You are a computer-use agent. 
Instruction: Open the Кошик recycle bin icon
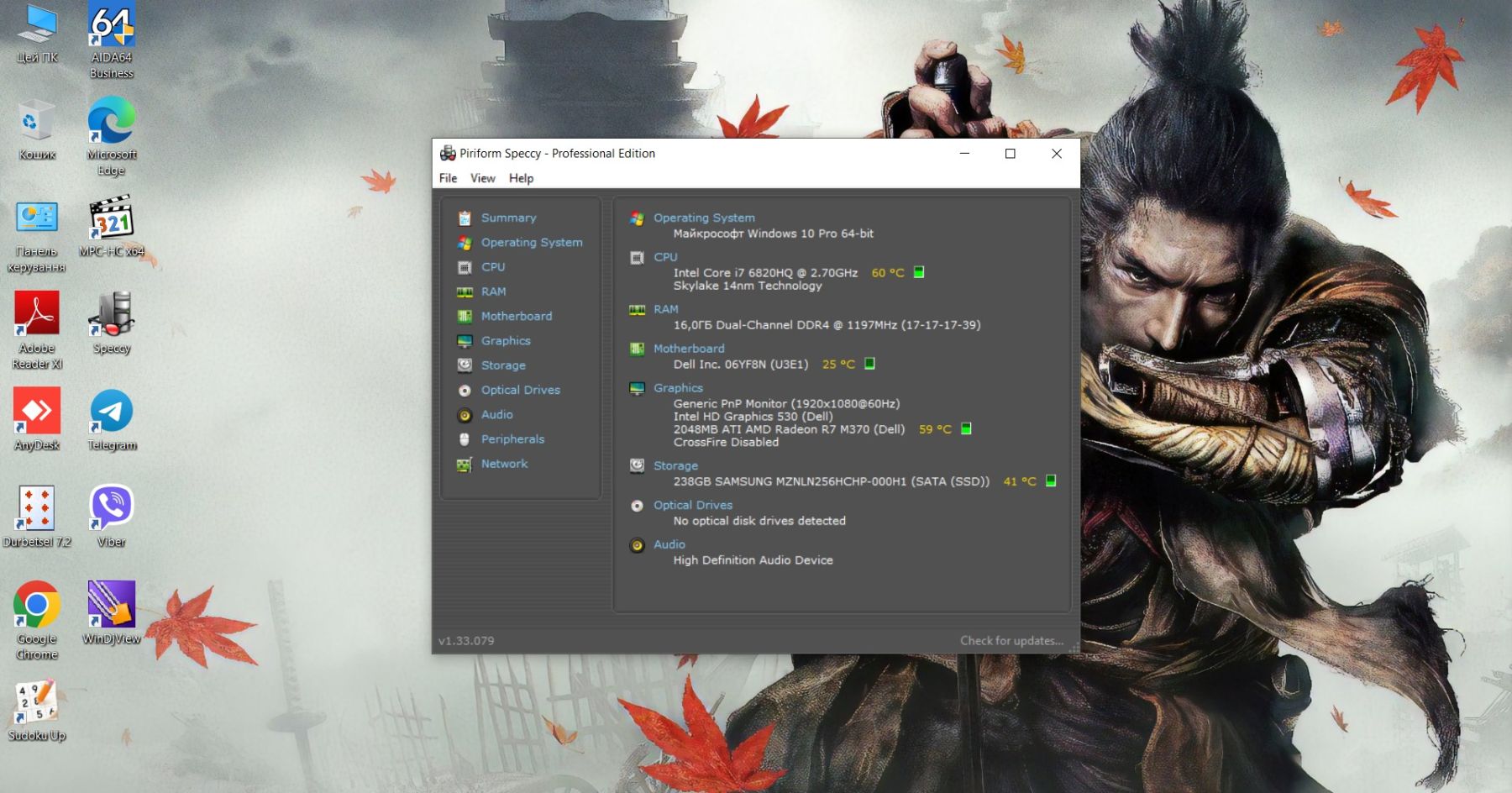pos(37,131)
